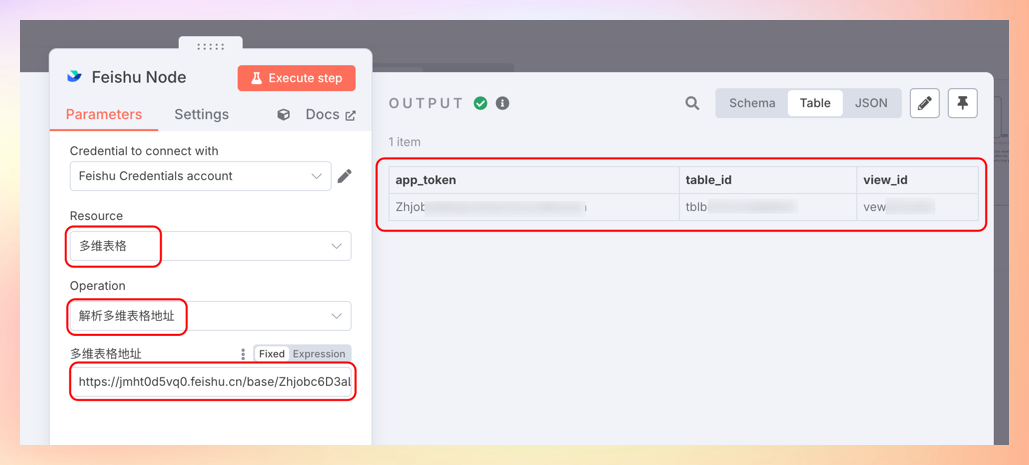The width and height of the screenshot is (1029, 465).
Task: Click the output info icon
Action: (x=503, y=103)
